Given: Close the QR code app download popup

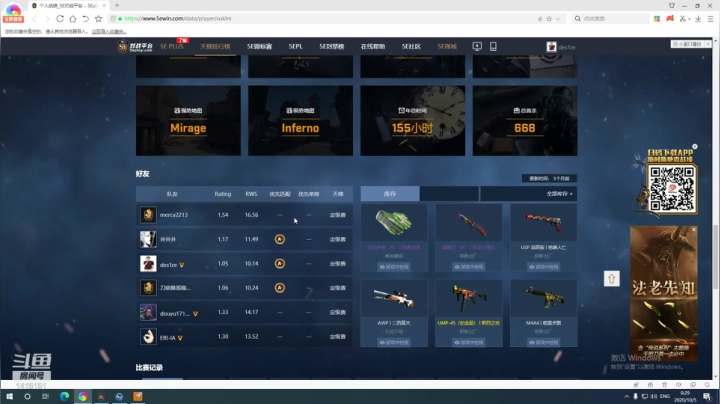Looking at the screenshot, I should (x=695, y=147).
